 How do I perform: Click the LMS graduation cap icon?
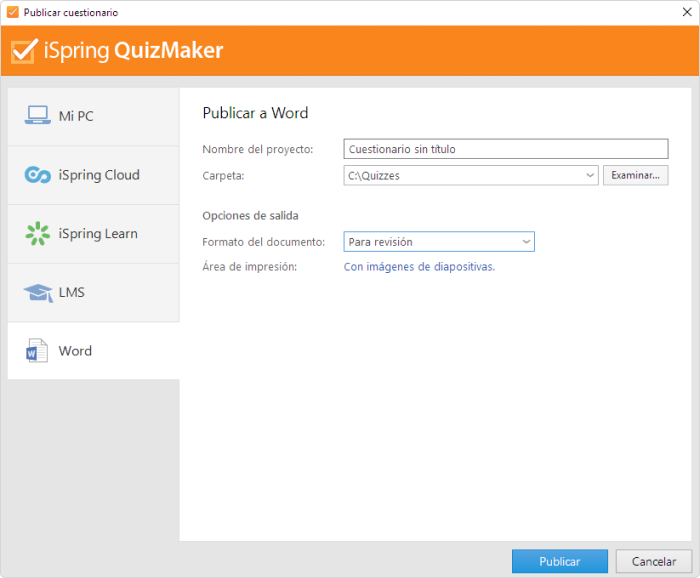[37, 292]
